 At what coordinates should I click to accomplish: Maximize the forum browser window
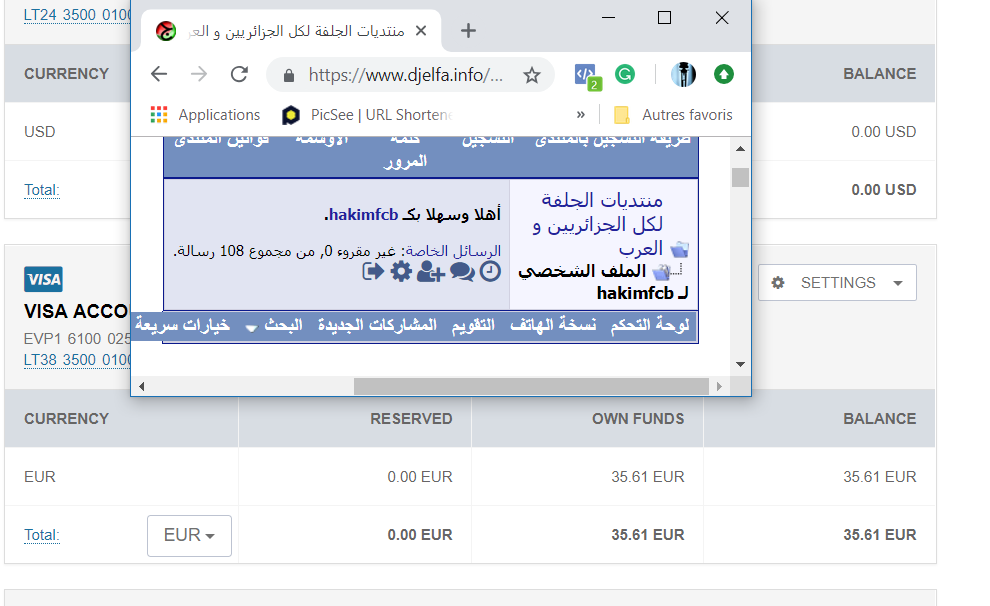[x=664, y=18]
